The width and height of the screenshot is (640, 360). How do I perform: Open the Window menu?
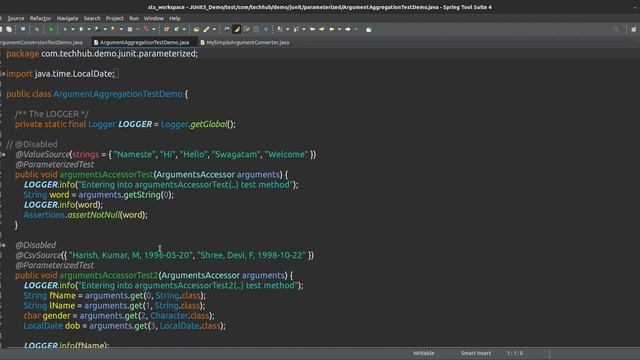[x=153, y=18]
